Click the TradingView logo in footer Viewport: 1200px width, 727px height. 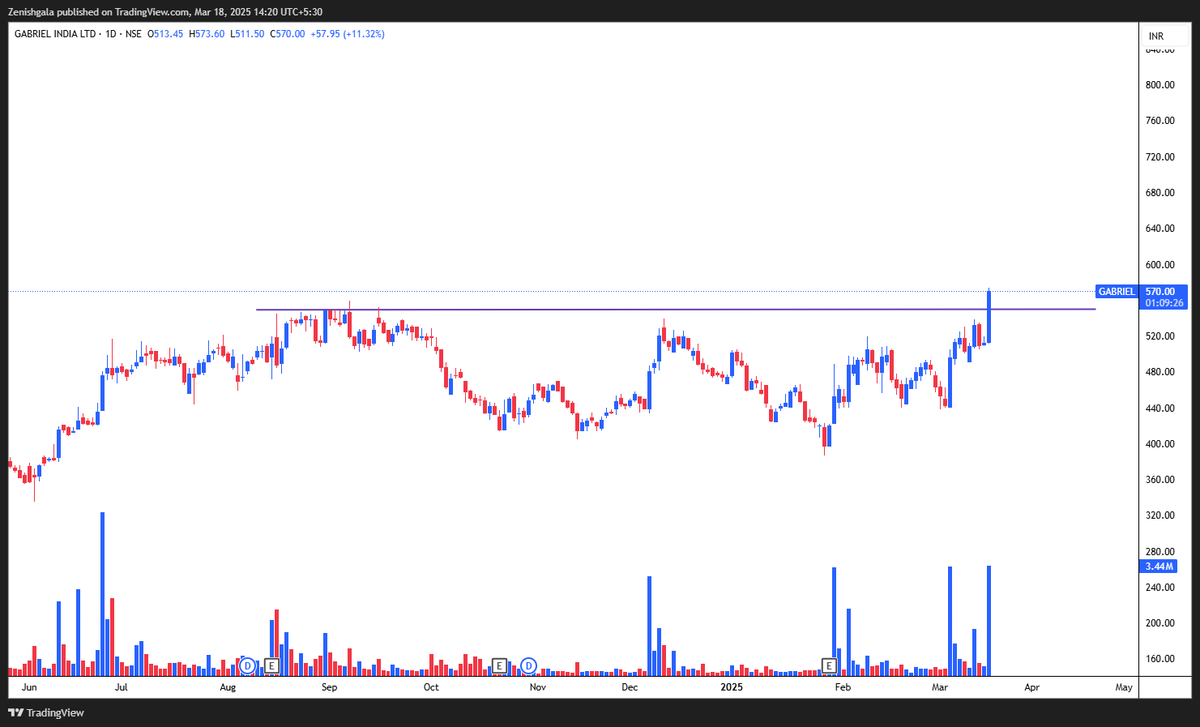pyautogui.click(x=46, y=713)
